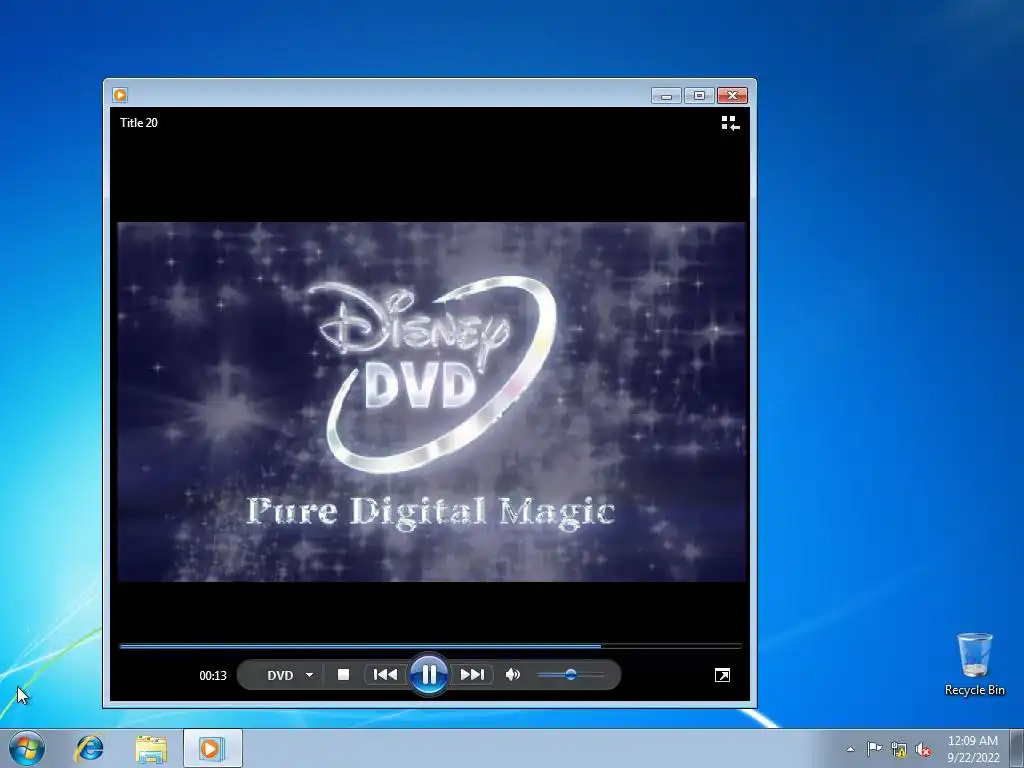Click the Windows Media Player title icon

coord(120,95)
